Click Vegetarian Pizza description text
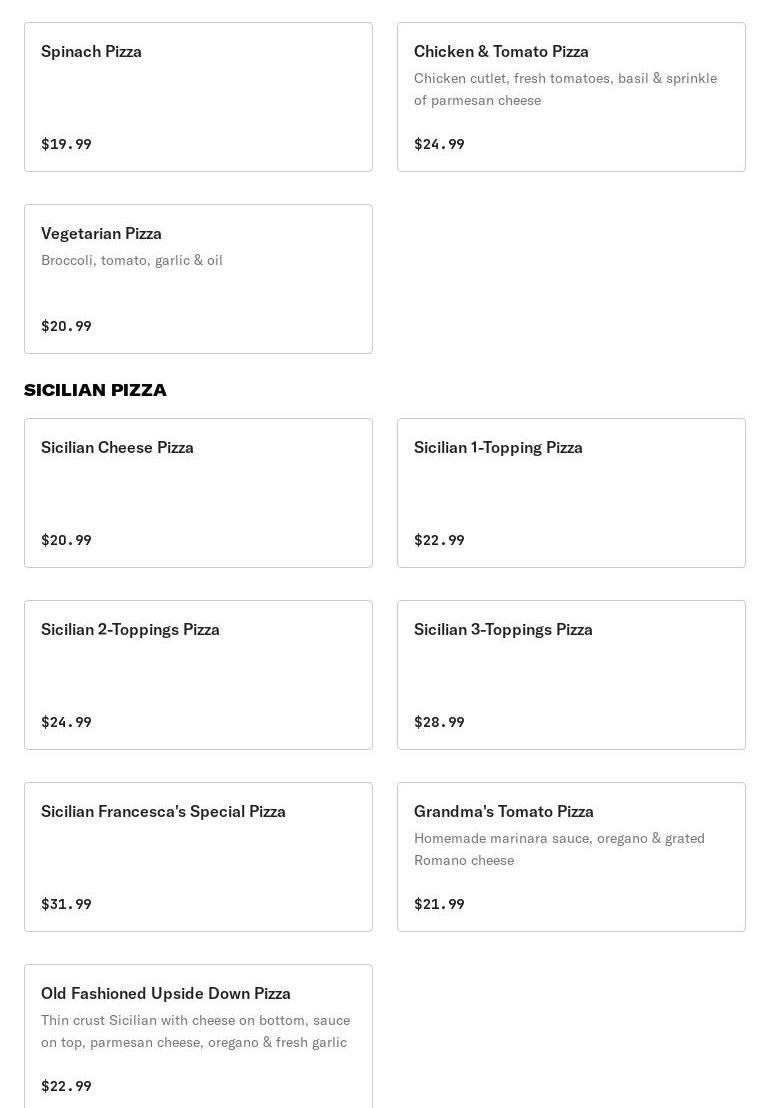Image resolution: width=770 pixels, height=1108 pixels. 131,260
